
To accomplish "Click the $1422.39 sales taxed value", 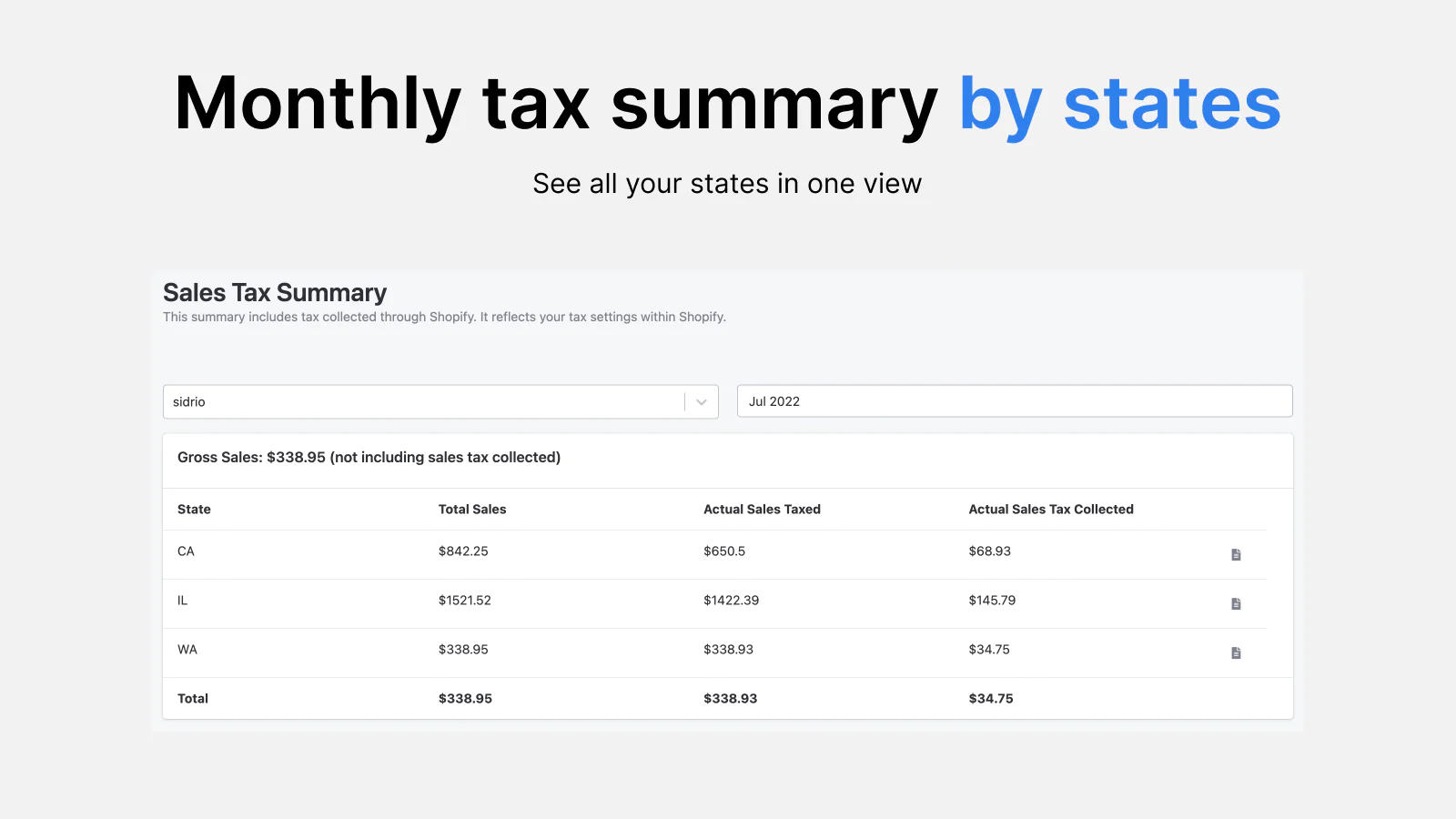I will (x=731, y=601).
